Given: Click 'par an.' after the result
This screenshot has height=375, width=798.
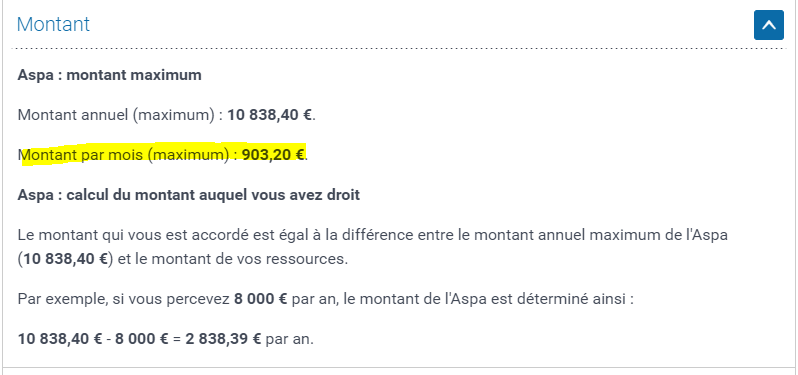Looking at the screenshot, I should (290, 339).
